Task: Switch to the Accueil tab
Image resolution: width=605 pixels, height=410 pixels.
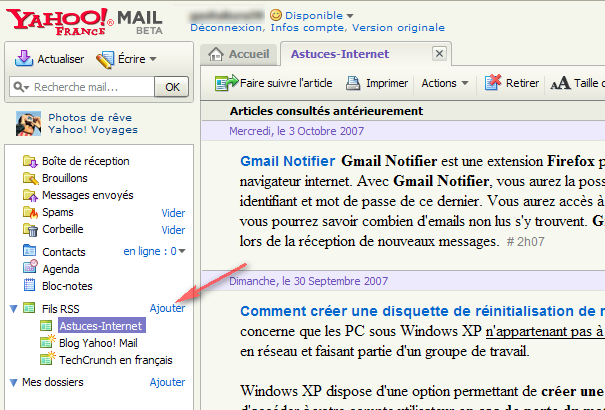Action: [x=239, y=54]
